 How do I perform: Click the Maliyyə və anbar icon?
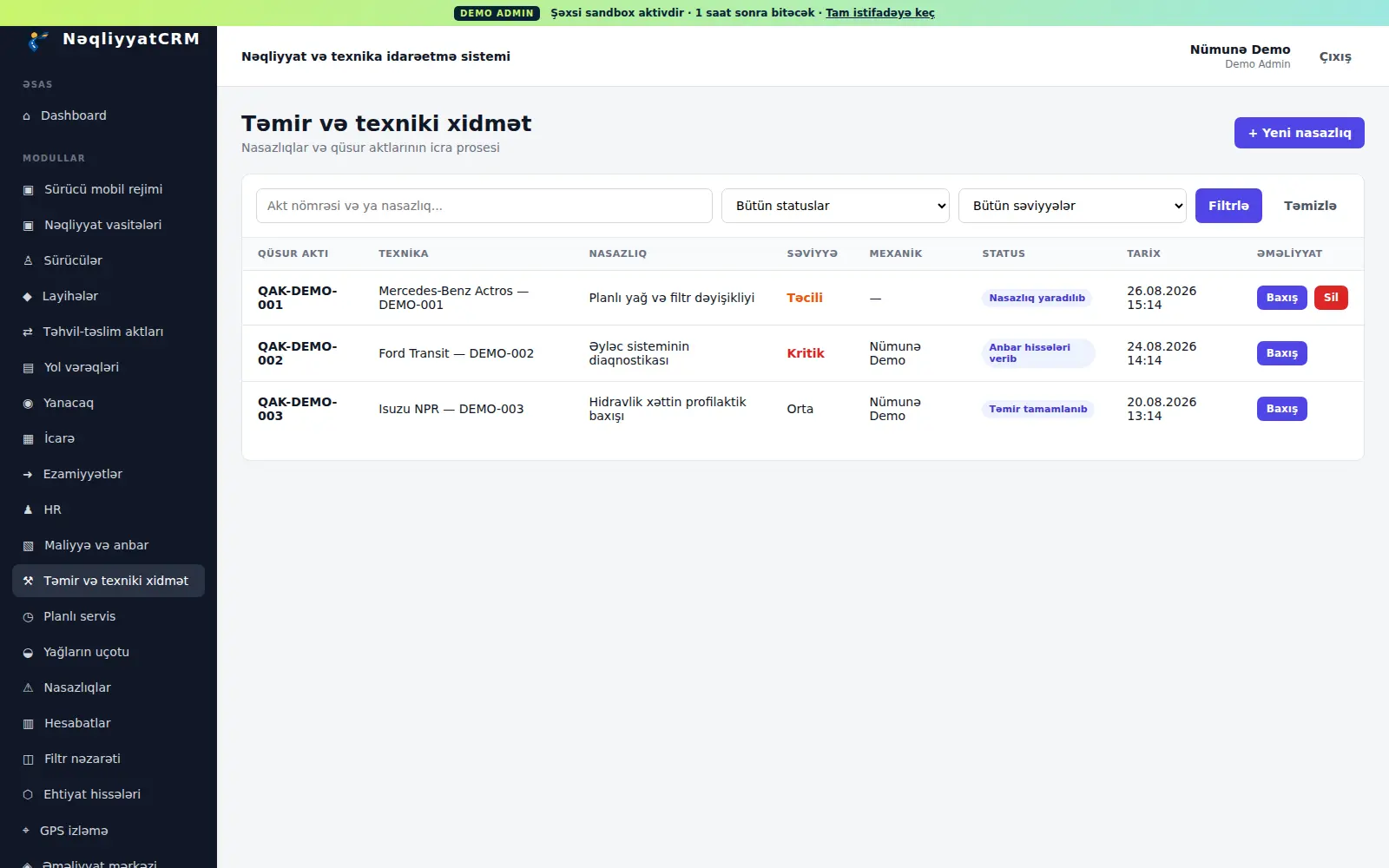[x=28, y=546]
